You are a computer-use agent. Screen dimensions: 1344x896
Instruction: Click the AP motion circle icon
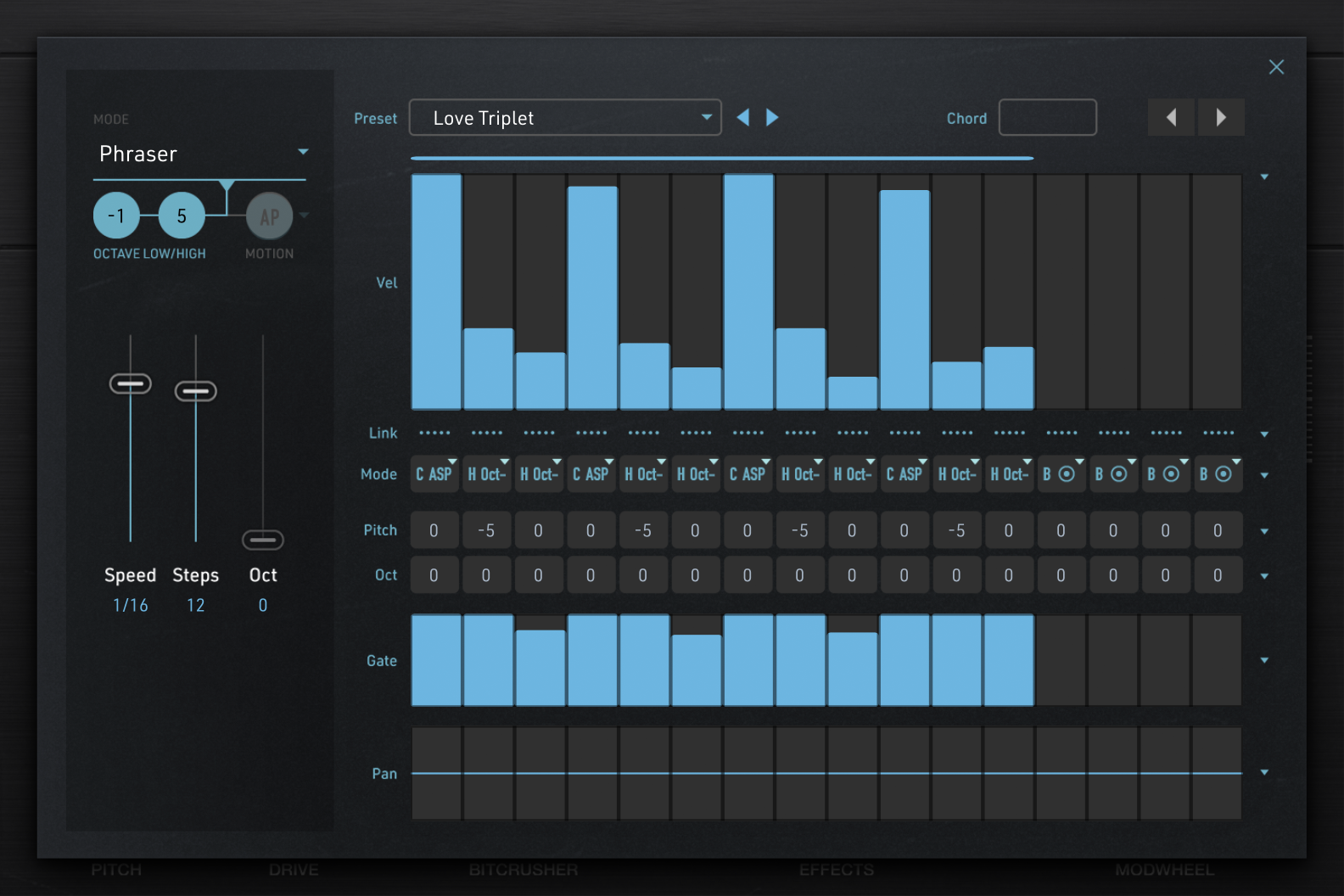[269, 217]
